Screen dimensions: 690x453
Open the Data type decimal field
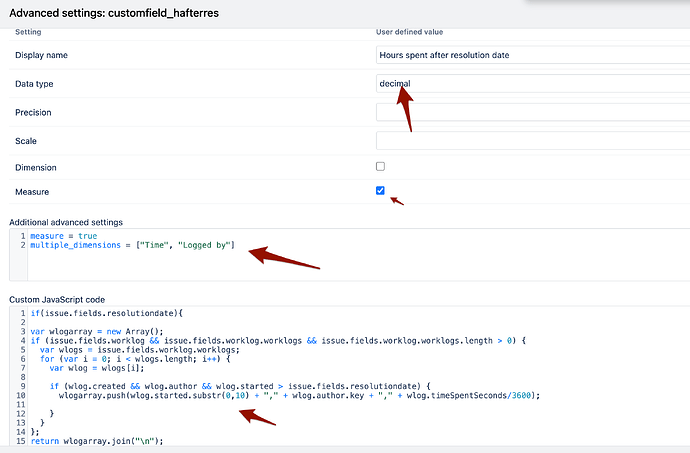click(533, 84)
